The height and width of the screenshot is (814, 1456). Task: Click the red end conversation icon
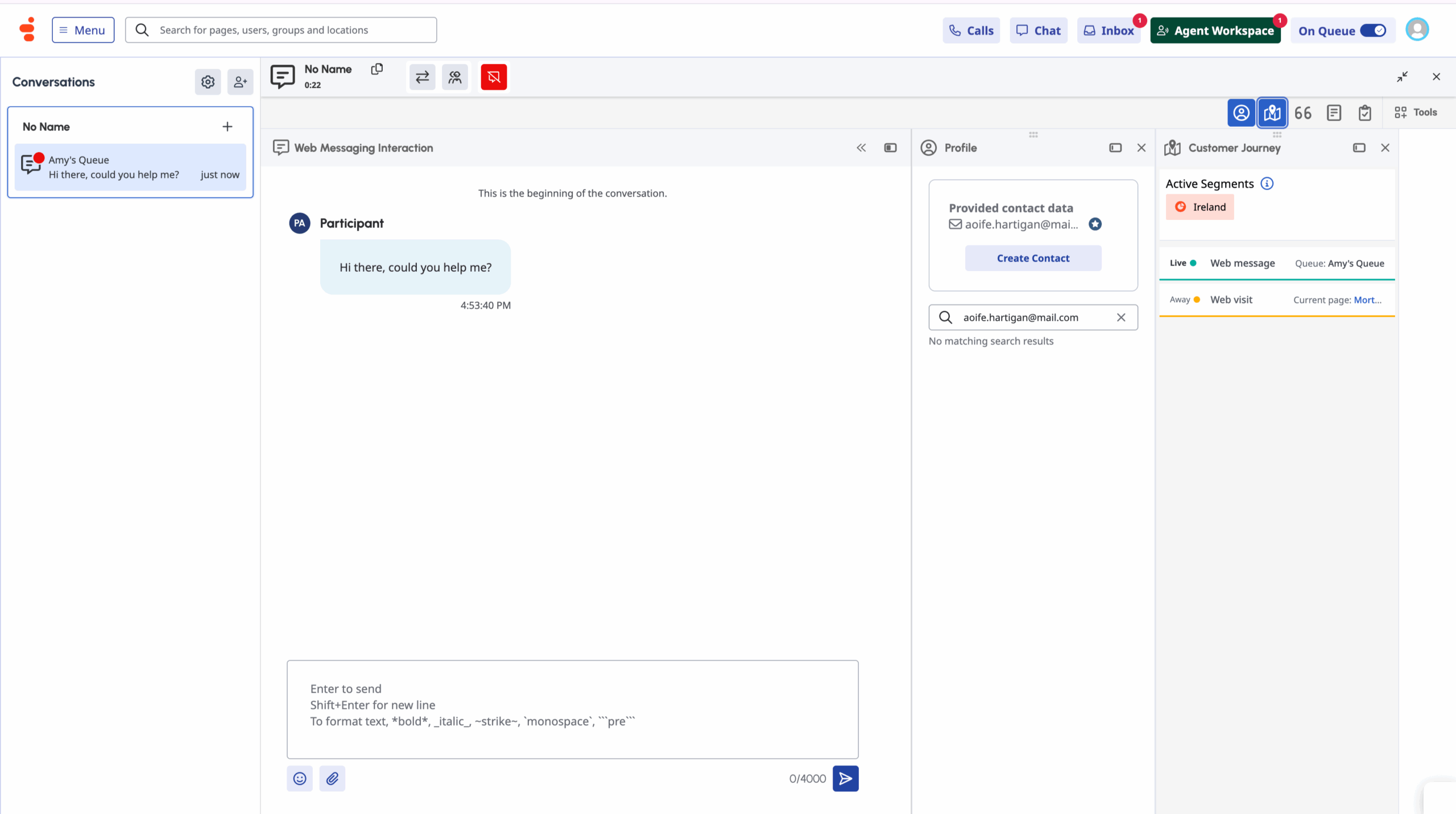493,77
